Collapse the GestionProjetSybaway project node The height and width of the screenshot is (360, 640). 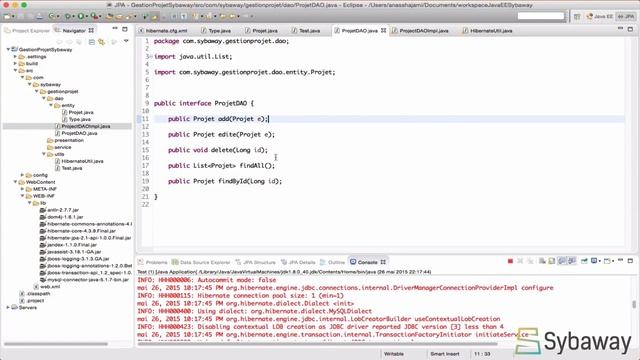pyautogui.click(x=8, y=49)
